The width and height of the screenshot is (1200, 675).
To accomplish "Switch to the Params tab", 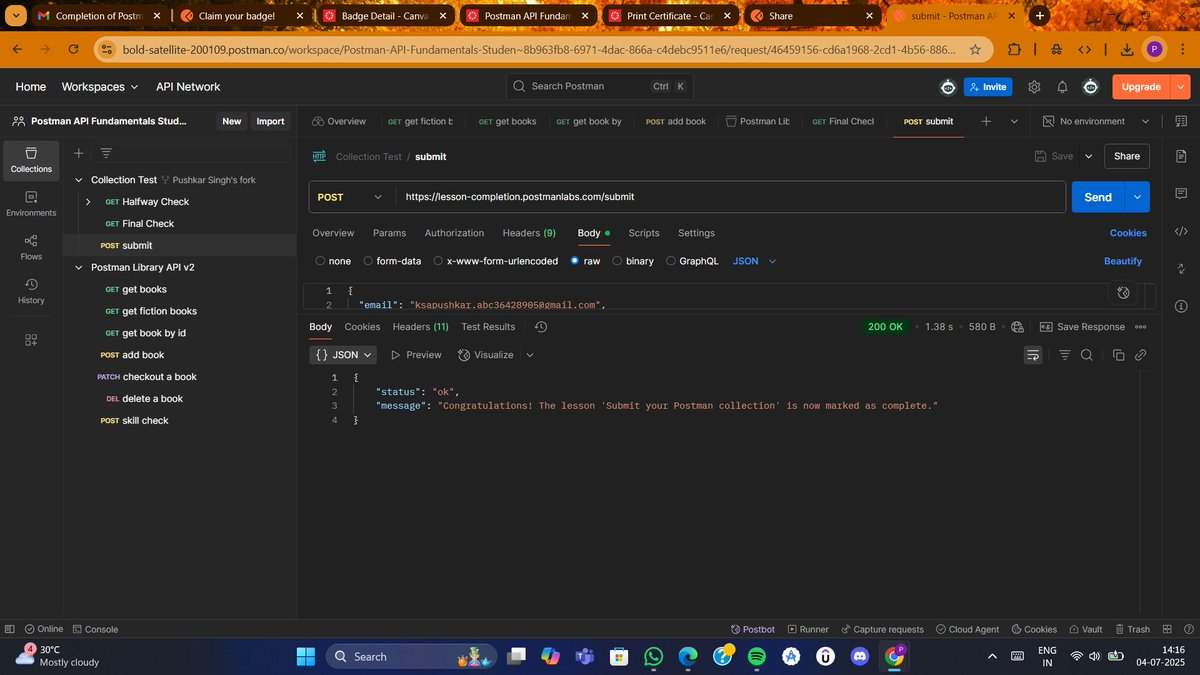I will click(x=389, y=233).
